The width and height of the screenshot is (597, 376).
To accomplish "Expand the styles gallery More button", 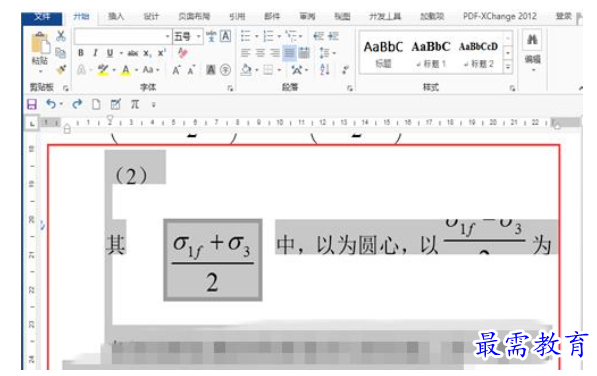I will coord(508,68).
